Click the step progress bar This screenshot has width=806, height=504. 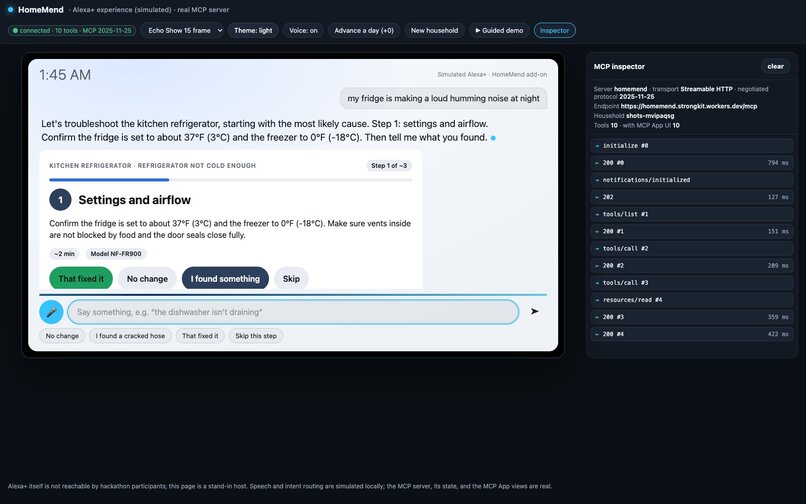(x=231, y=180)
